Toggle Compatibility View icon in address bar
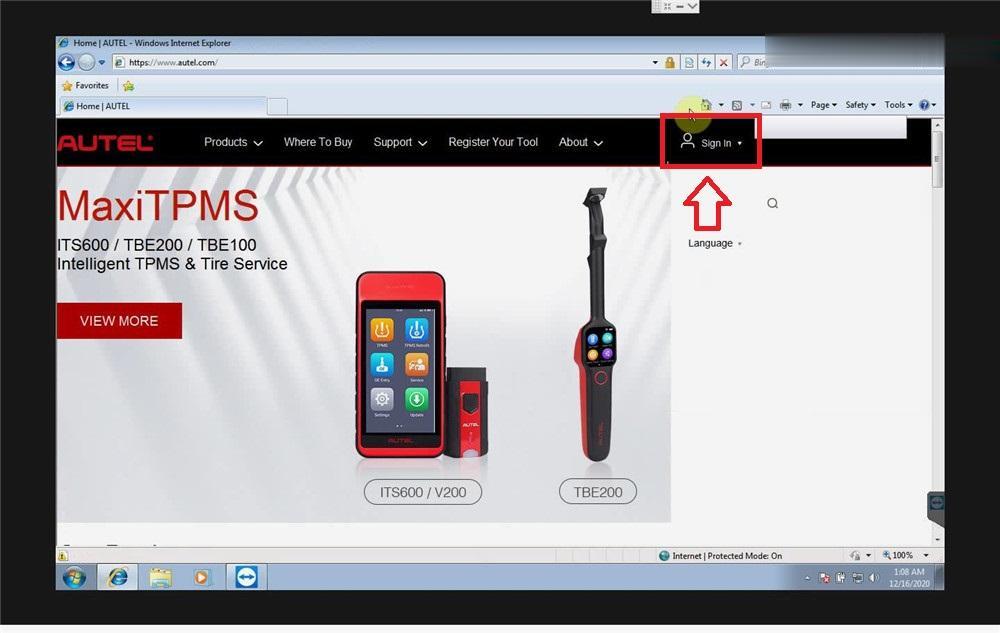Viewport: 1000px width, 633px height. pyautogui.click(x=689, y=62)
